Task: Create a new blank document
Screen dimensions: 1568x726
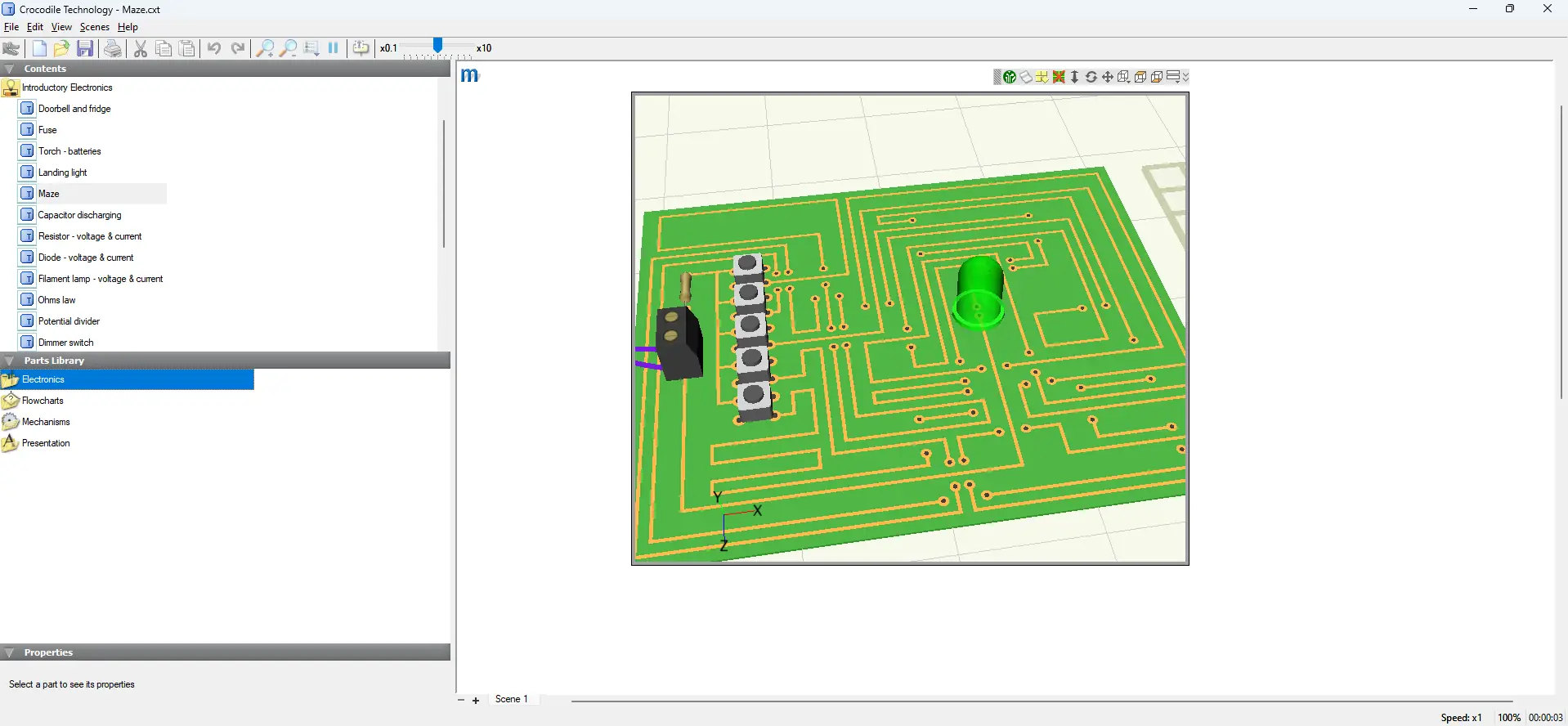Action: pyautogui.click(x=39, y=48)
